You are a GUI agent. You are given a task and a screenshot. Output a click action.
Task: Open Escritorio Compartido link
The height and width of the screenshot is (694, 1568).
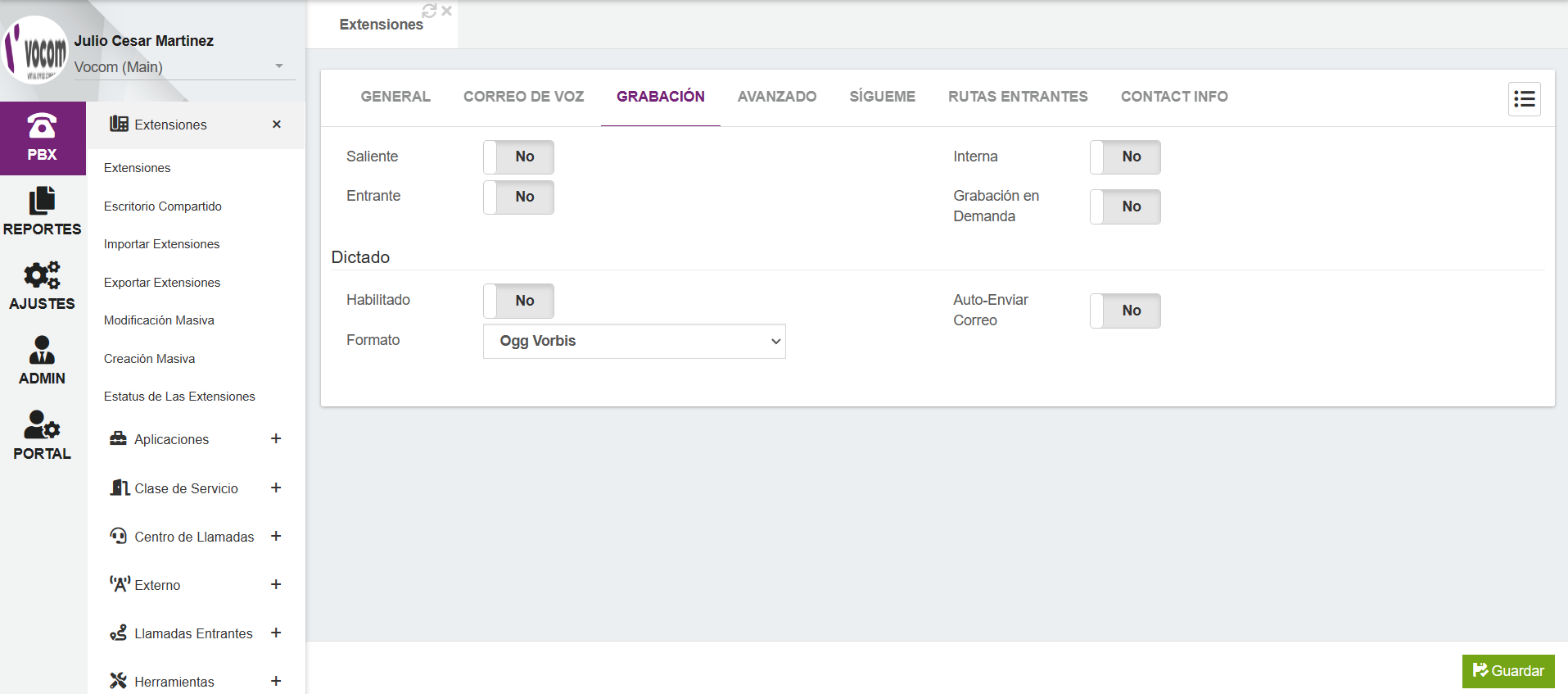point(163,206)
